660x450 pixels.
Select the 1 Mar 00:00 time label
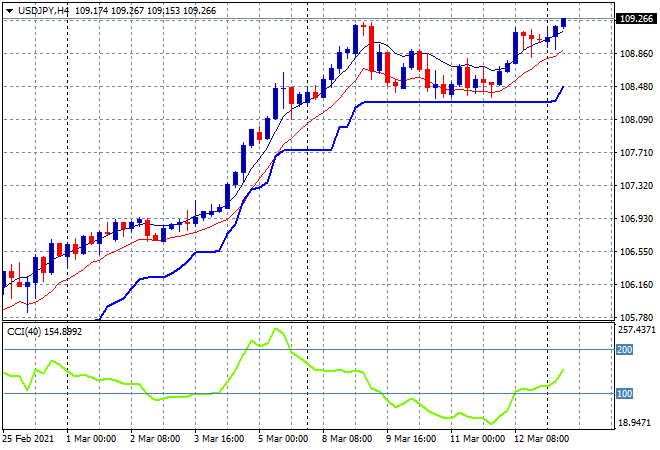point(91,438)
